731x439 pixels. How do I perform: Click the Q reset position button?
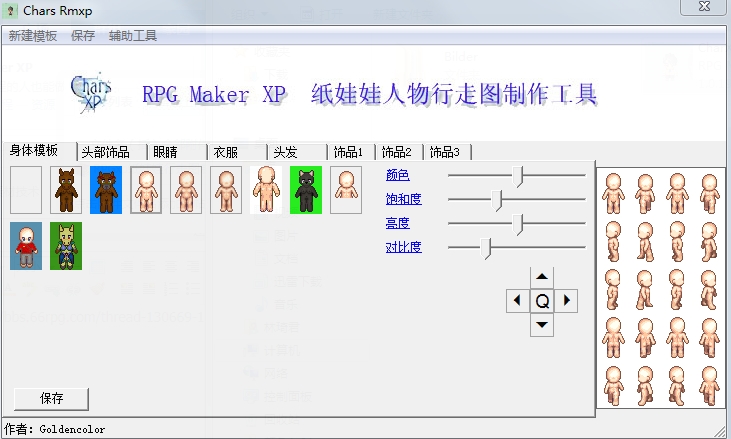[542, 301]
